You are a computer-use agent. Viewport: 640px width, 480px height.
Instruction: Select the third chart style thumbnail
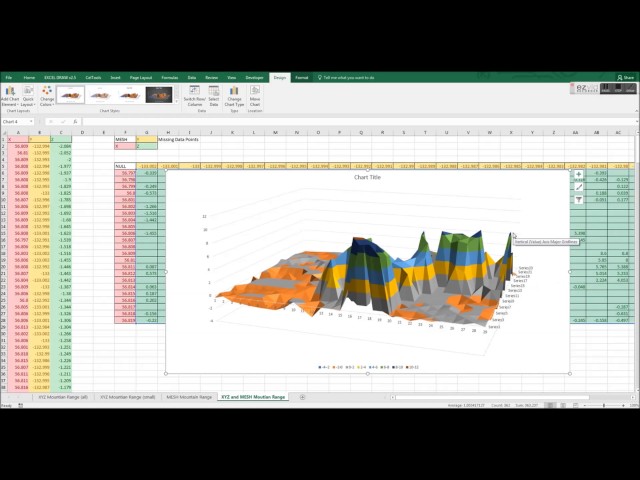tap(129, 95)
